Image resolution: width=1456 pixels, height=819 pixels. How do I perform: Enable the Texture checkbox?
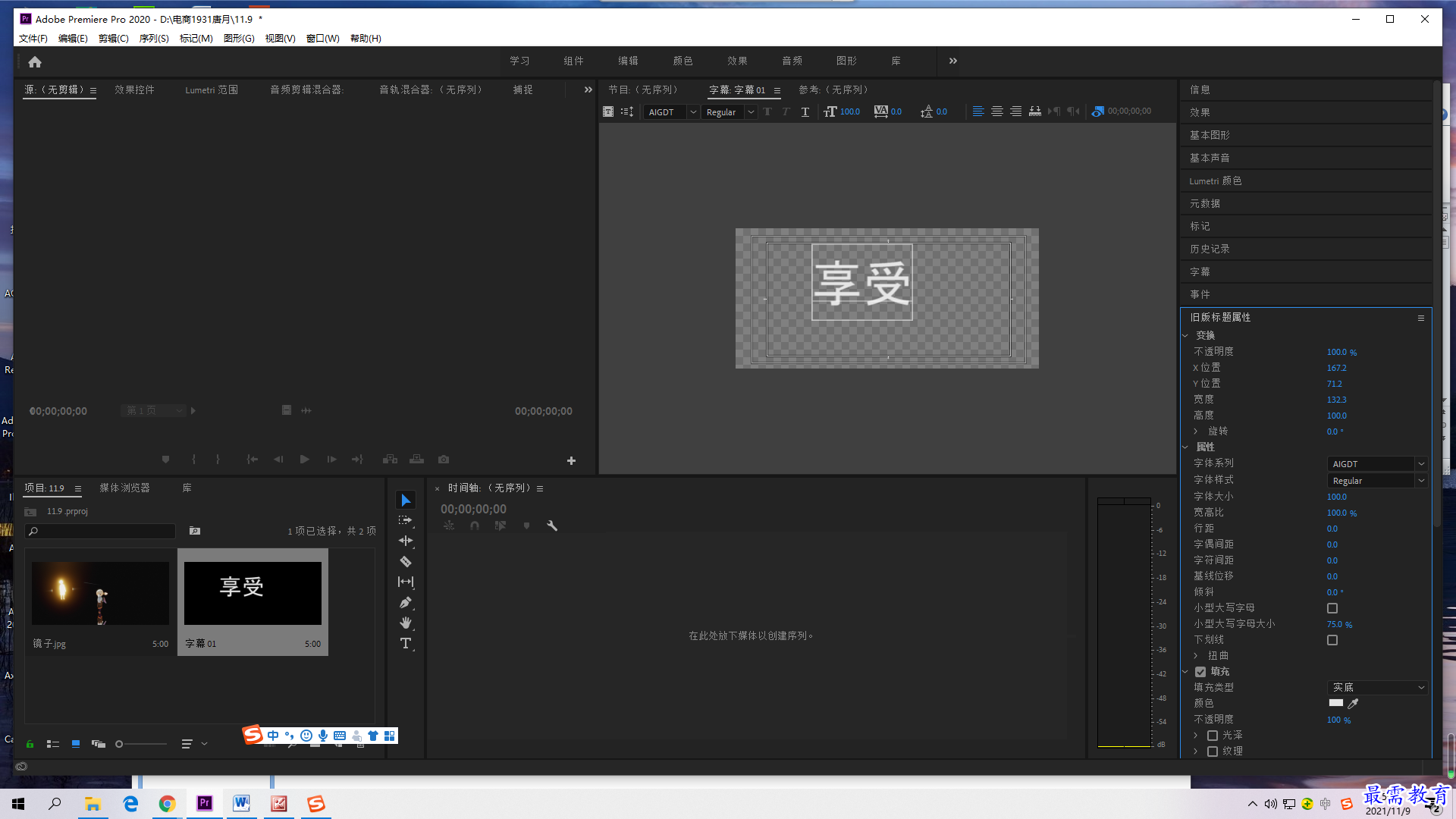(x=1213, y=752)
